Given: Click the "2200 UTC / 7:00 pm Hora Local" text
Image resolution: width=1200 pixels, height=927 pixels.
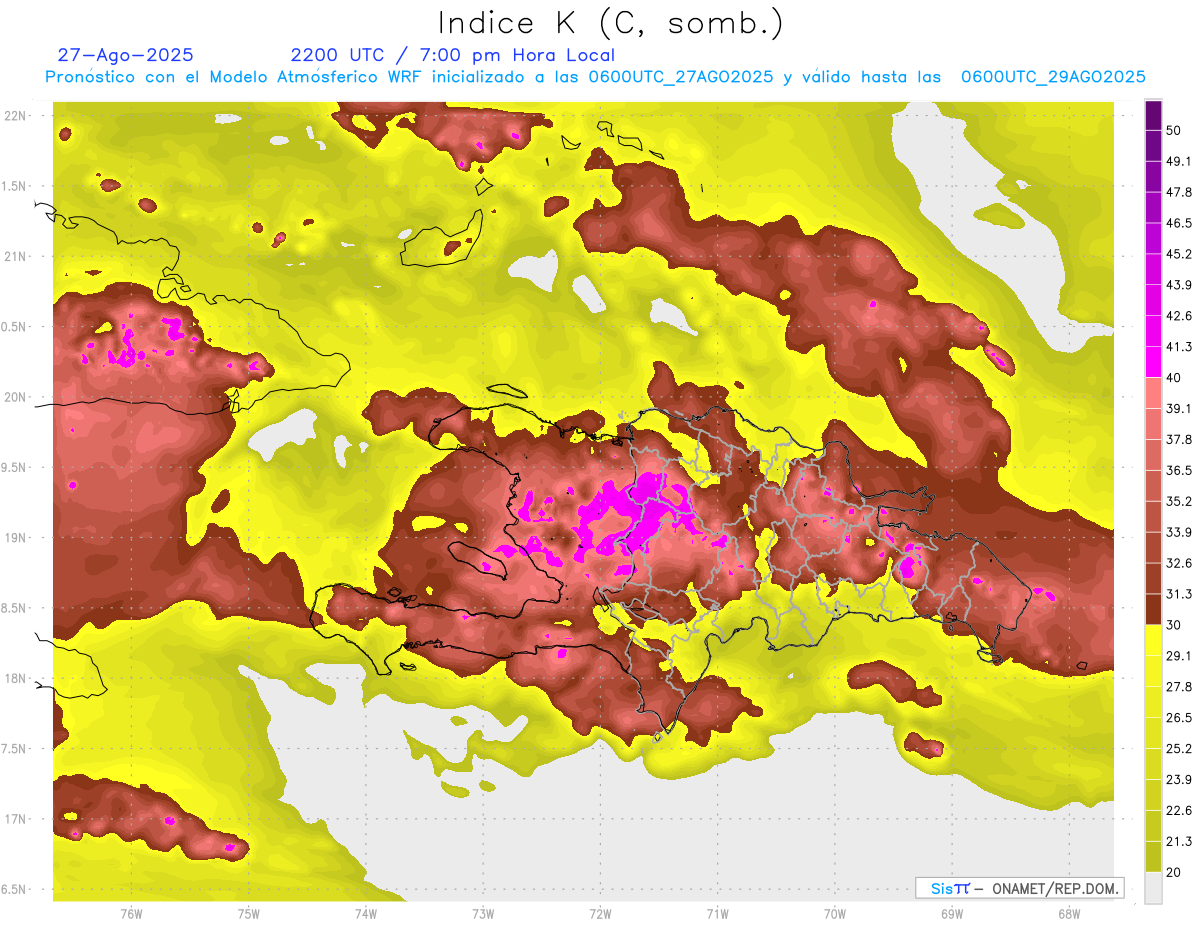Looking at the screenshot, I should [452, 55].
